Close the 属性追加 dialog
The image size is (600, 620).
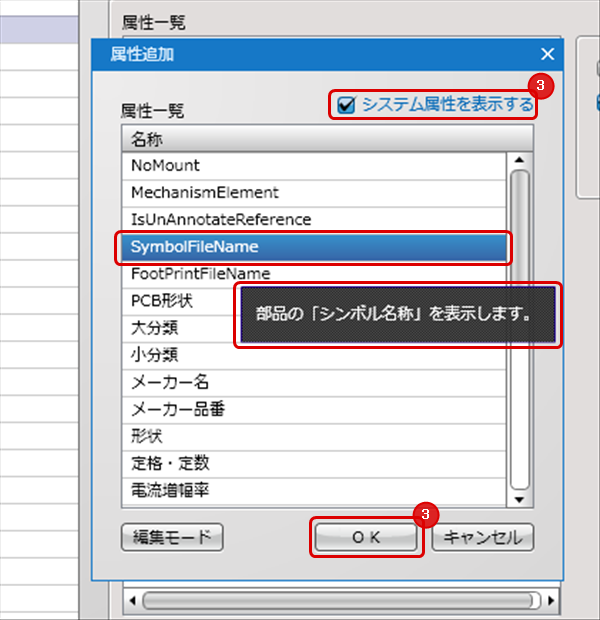click(546, 55)
